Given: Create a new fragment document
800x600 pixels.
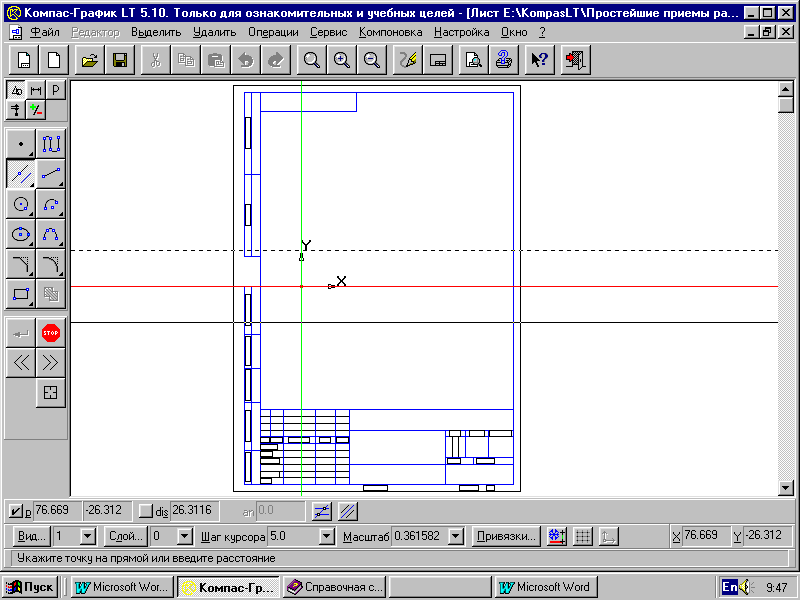Looking at the screenshot, I should pos(54,60).
